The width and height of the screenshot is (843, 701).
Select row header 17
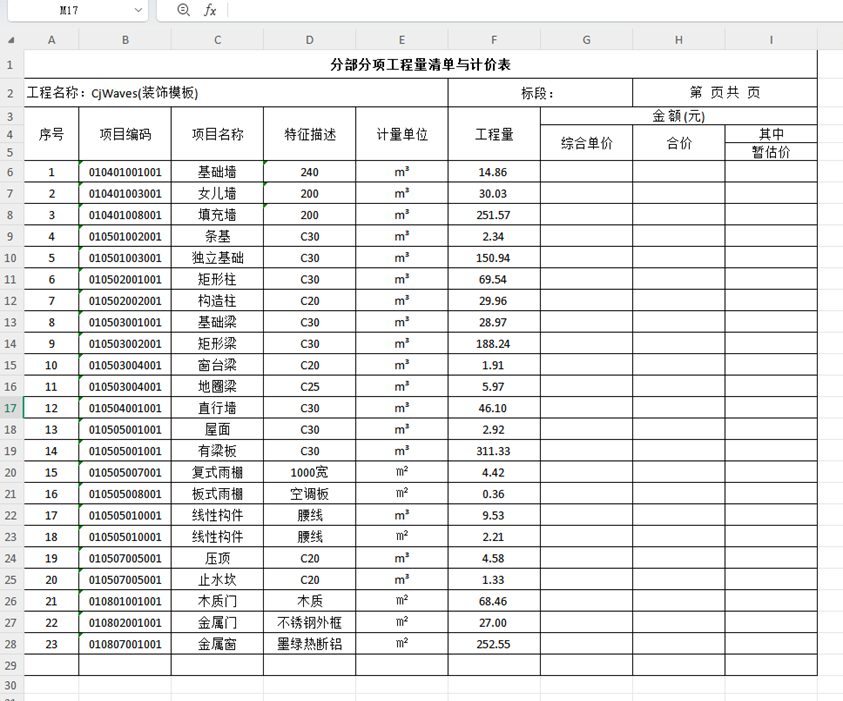(11, 407)
